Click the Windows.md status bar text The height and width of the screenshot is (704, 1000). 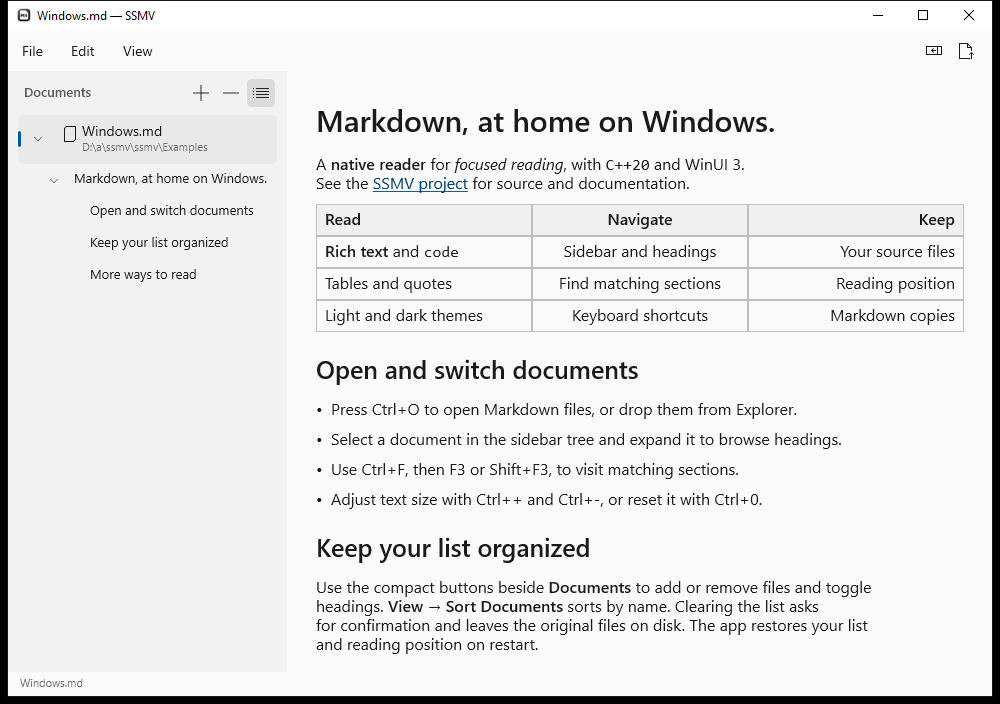[x=51, y=683]
